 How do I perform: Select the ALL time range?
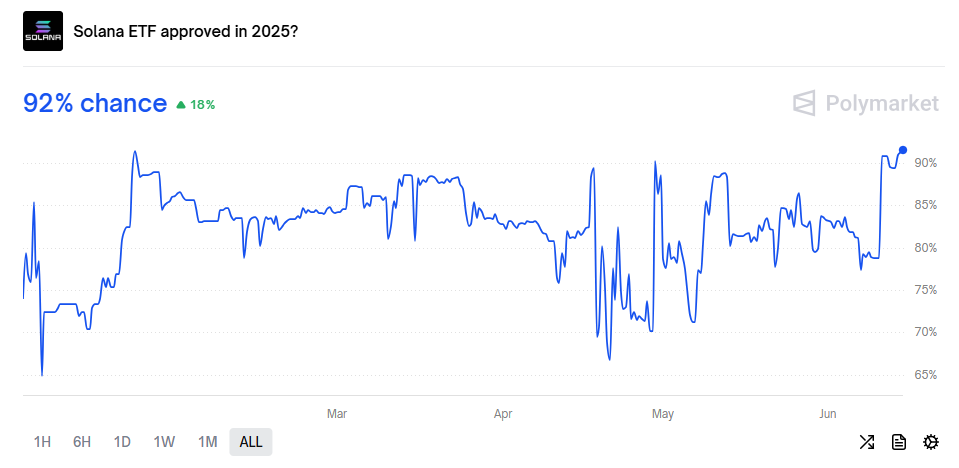tap(251, 442)
